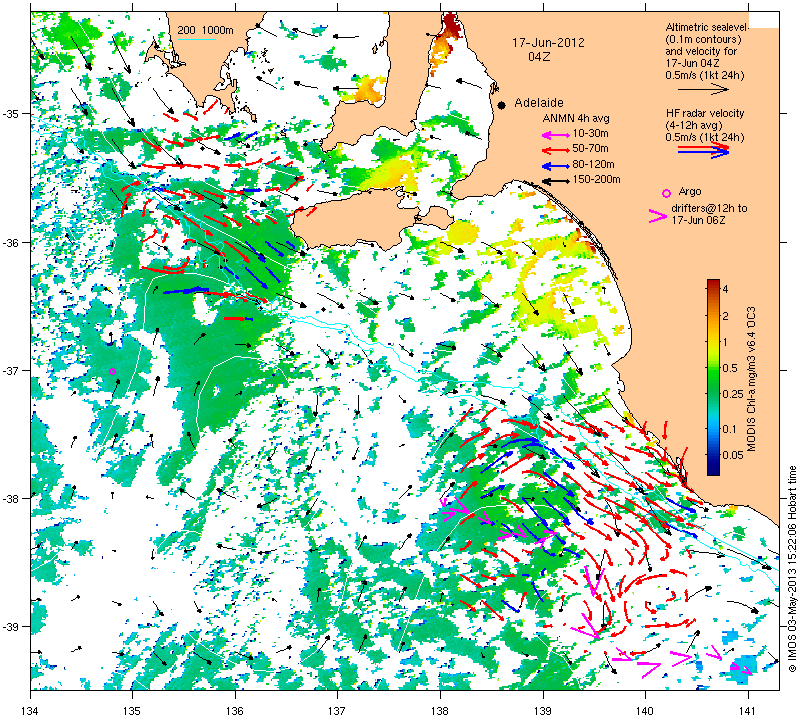Click the colorbar value '0.05' label
Image resolution: width=800 pixels, height=720 pixels.
pyautogui.click(x=733, y=455)
